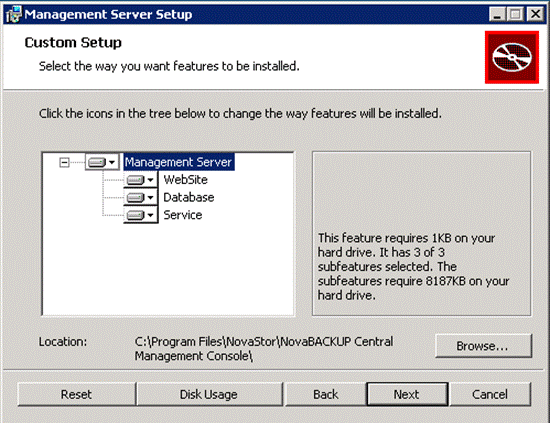Open the Management Server install-option dropdown arrow
The image size is (550, 423).
112,162
